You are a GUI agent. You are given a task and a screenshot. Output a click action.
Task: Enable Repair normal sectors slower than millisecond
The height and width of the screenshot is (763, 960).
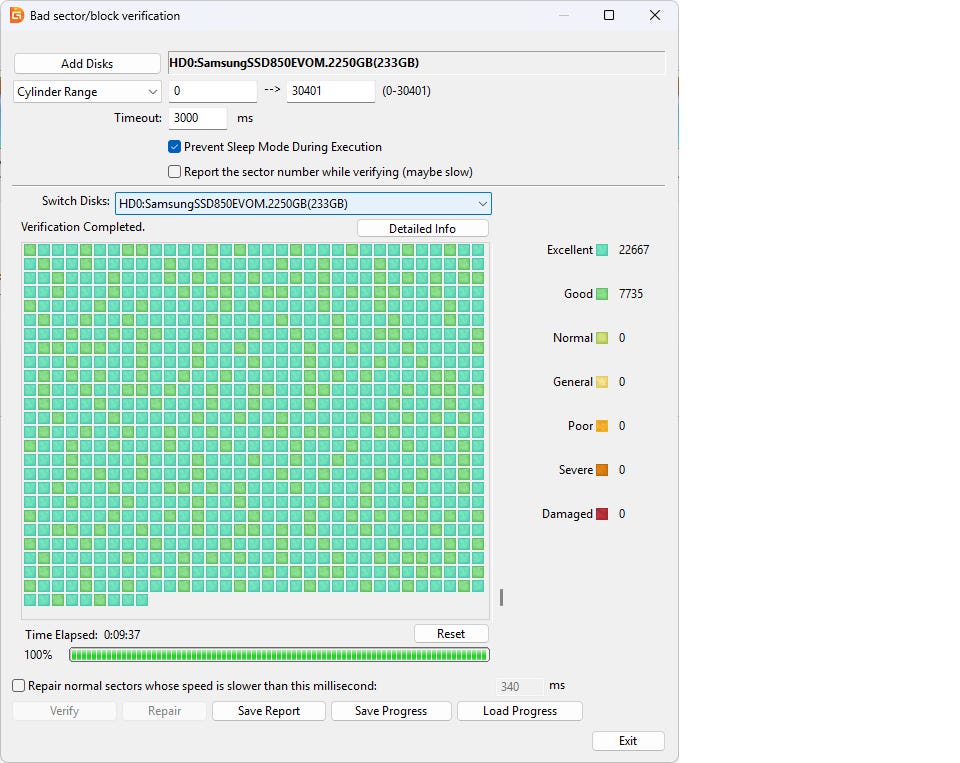coord(19,686)
